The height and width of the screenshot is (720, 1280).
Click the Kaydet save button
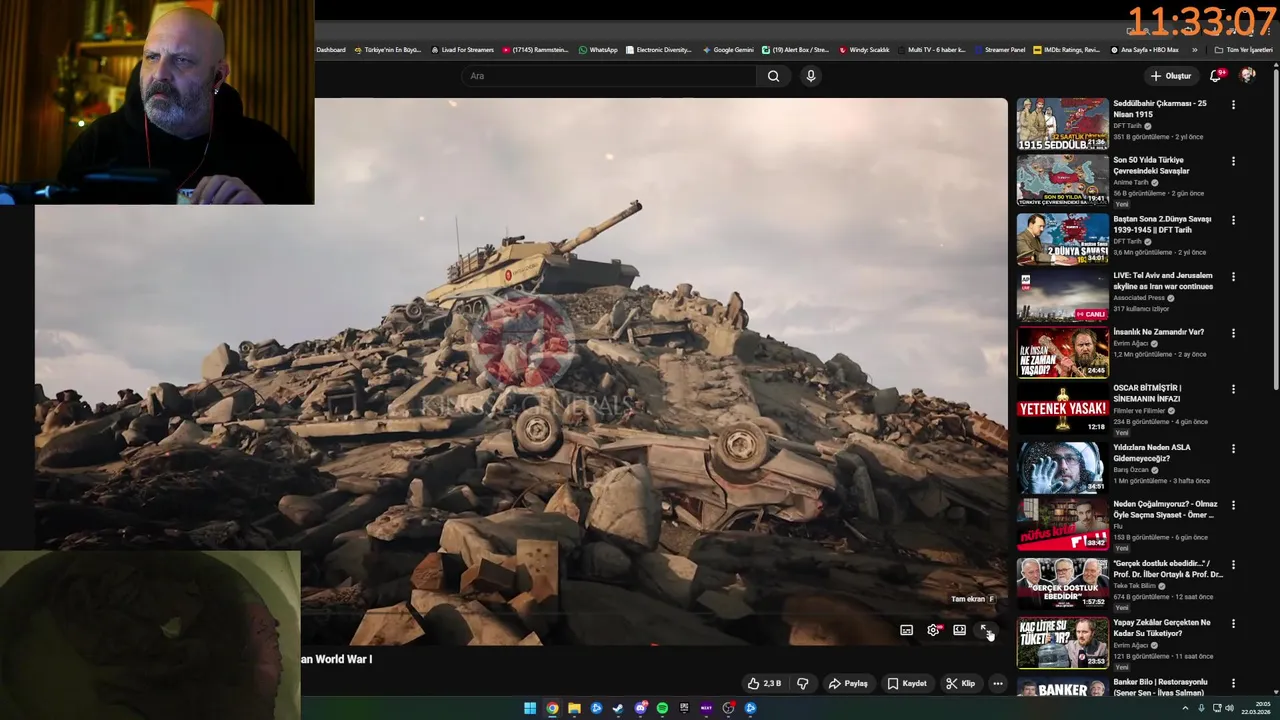[907, 684]
